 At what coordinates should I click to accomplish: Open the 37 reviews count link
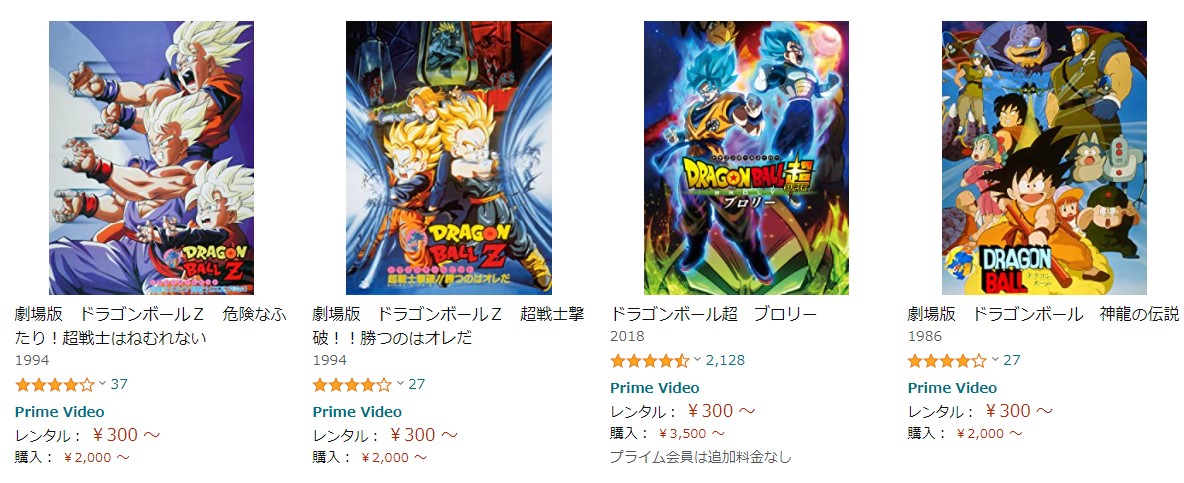point(119,385)
